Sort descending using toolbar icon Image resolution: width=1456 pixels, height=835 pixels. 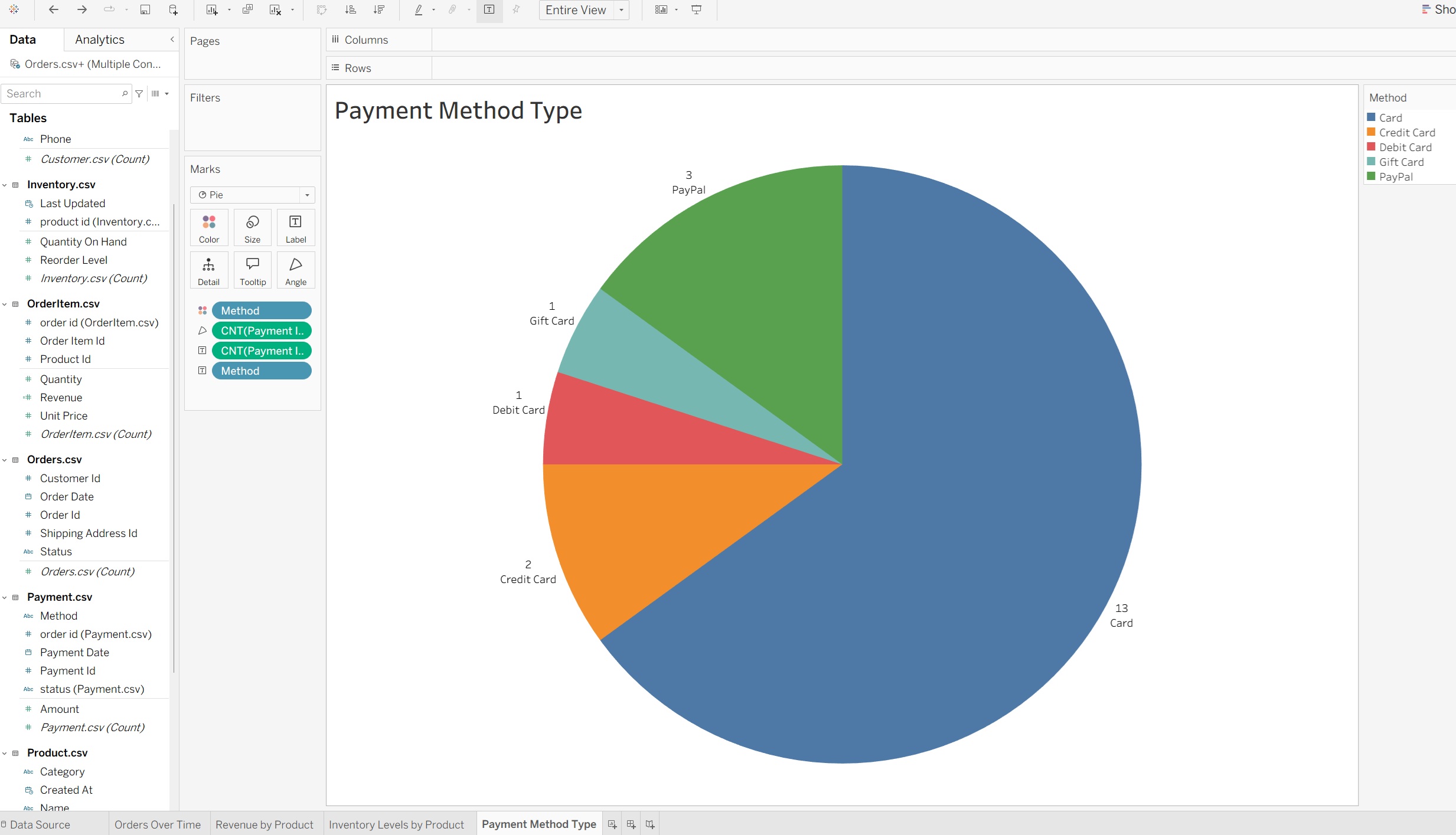coord(379,9)
